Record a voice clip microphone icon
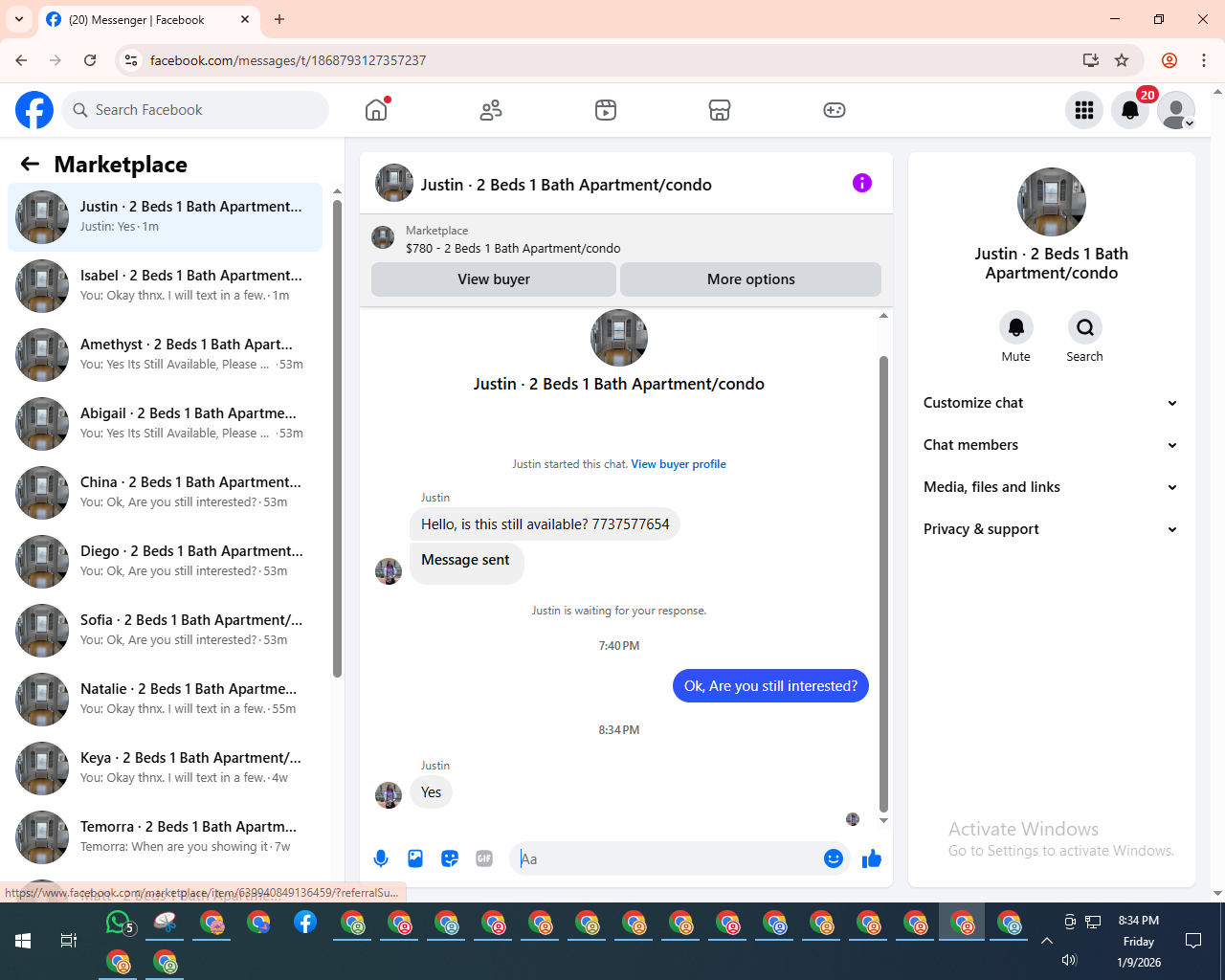Image resolution: width=1225 pixels, height=980 pixels. point(381,858)
